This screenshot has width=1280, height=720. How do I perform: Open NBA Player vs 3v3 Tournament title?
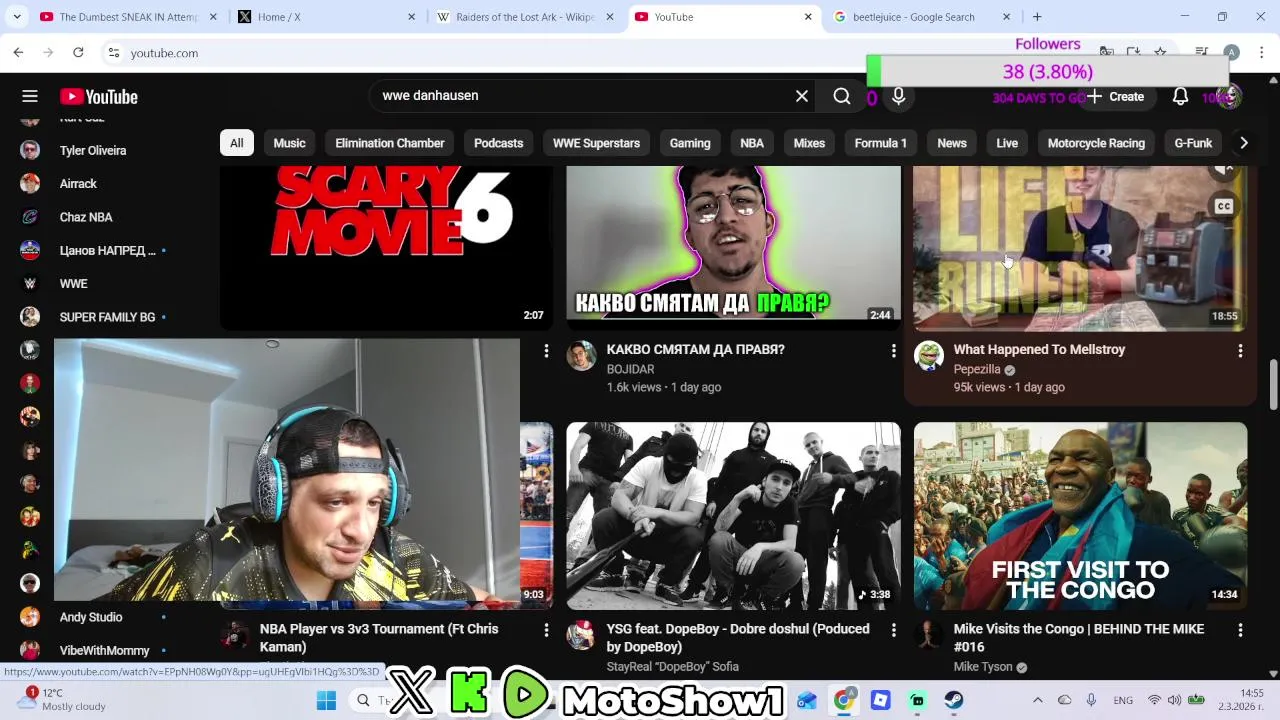[379, 638]
